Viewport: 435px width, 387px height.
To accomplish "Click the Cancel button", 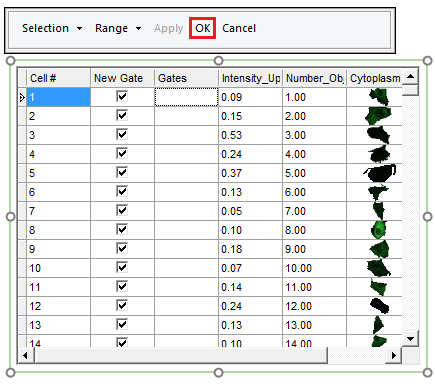I will [239, 28].
